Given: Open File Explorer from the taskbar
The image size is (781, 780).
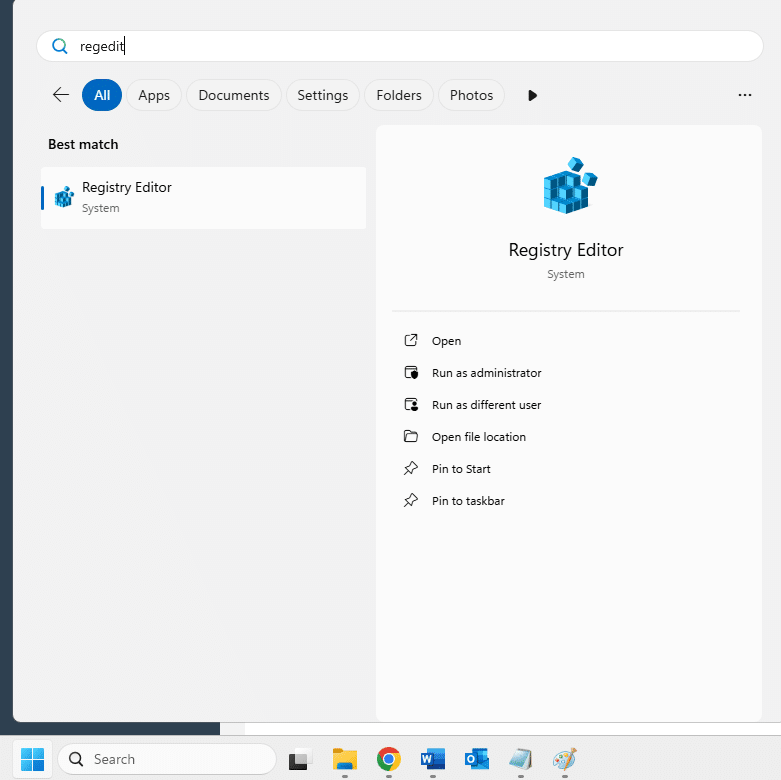Looking at the screenshot, I should pos(345,759).
